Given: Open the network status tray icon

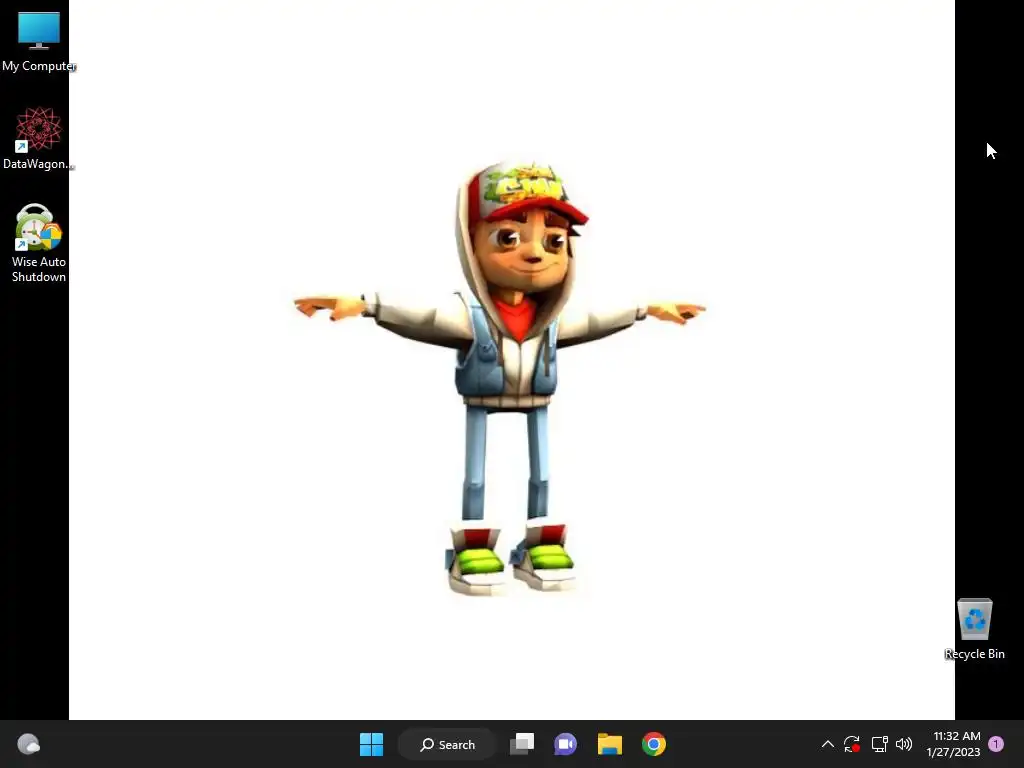Looking at the screenshot, I should click(879, 744).
